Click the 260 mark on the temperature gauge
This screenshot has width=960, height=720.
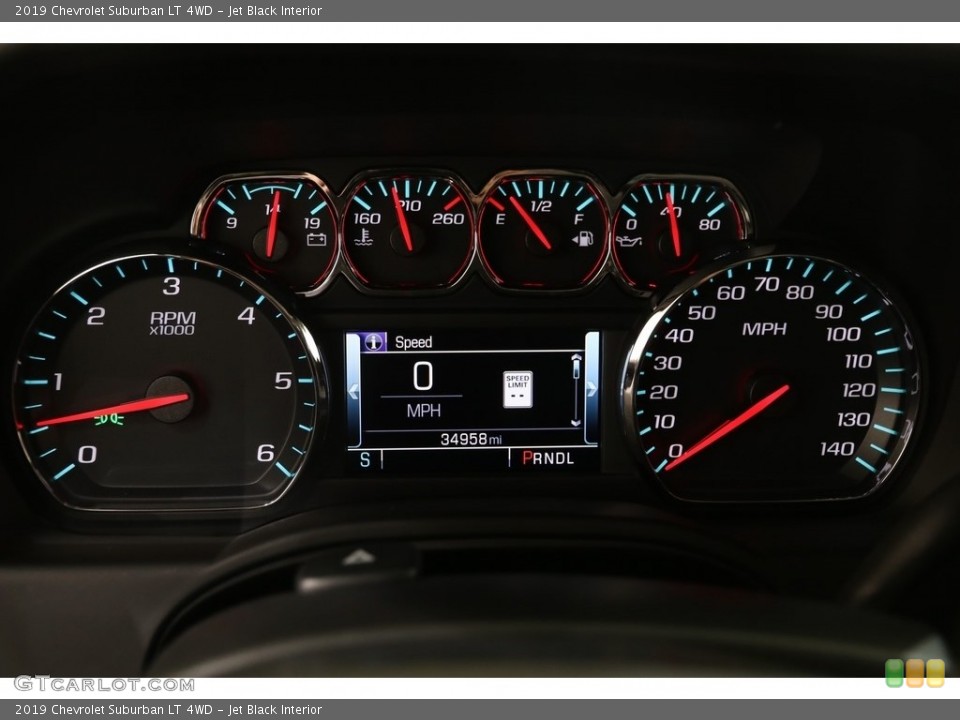point(448,219)
